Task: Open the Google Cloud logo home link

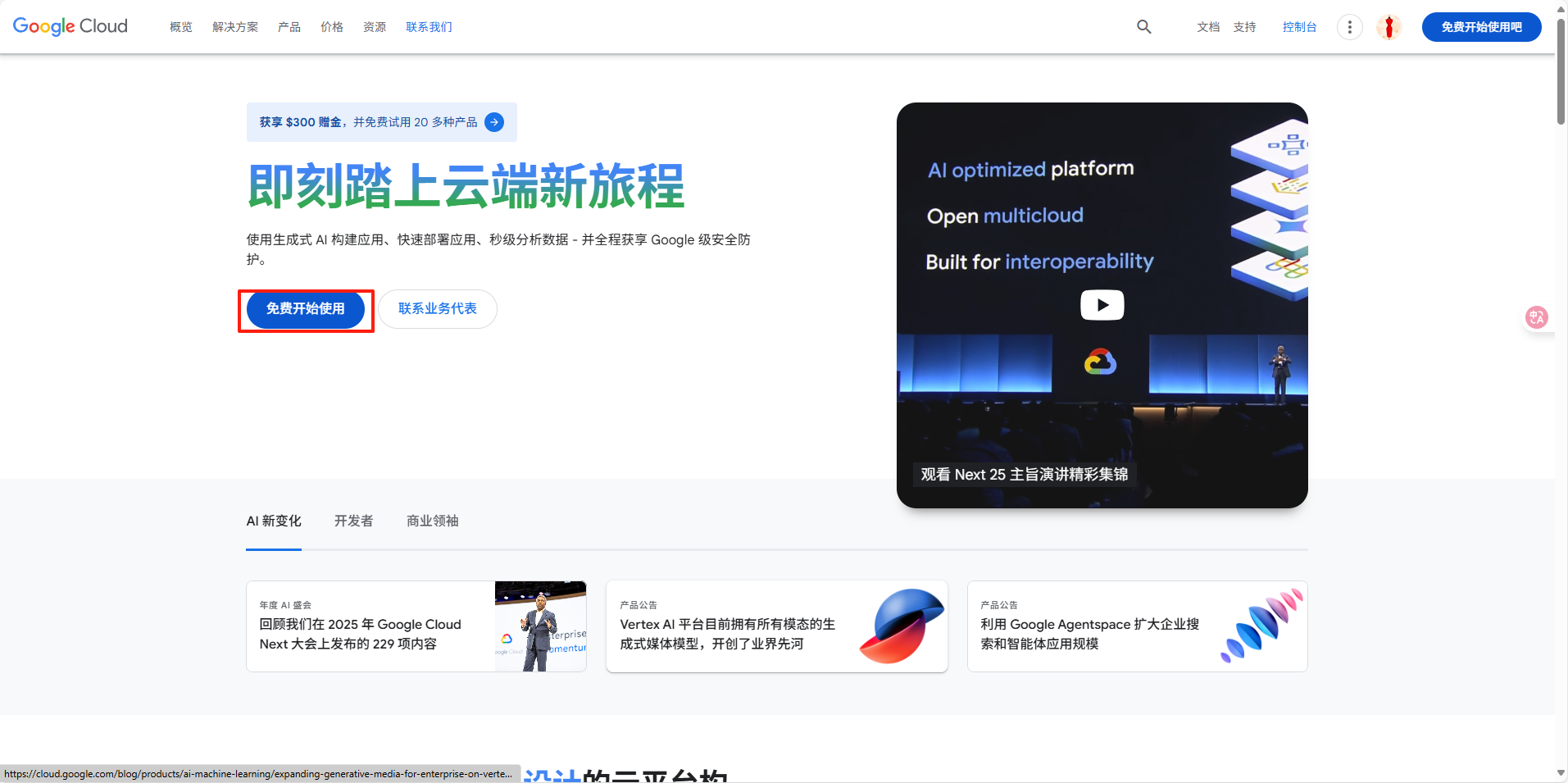Action: pyautogui.click(x=70, y=26)
